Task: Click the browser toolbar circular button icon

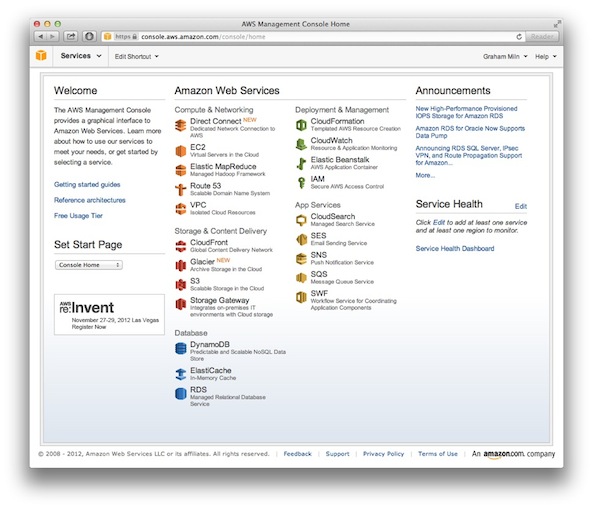Action: (x=89, y=36)
